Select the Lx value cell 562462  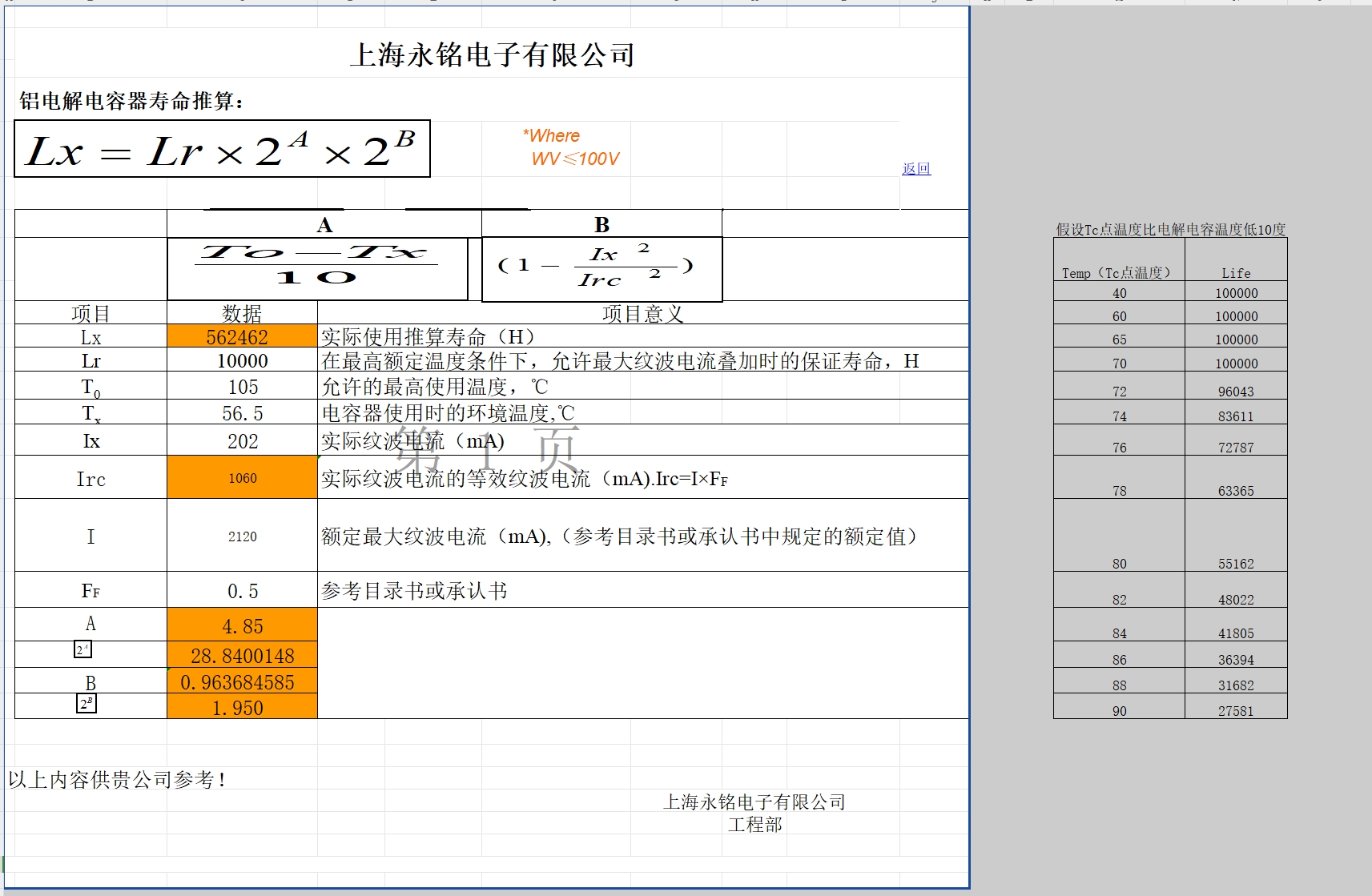[x=242, y=336]
